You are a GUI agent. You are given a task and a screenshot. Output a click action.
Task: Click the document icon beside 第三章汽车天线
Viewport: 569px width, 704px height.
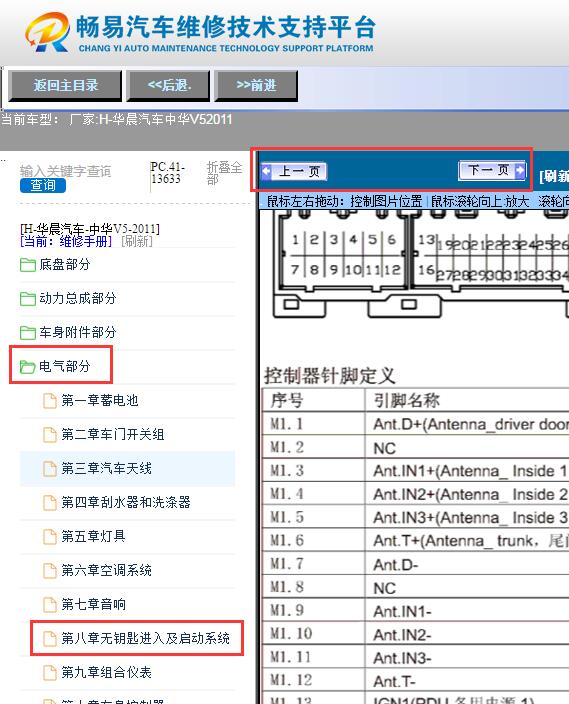pos(49,469)
